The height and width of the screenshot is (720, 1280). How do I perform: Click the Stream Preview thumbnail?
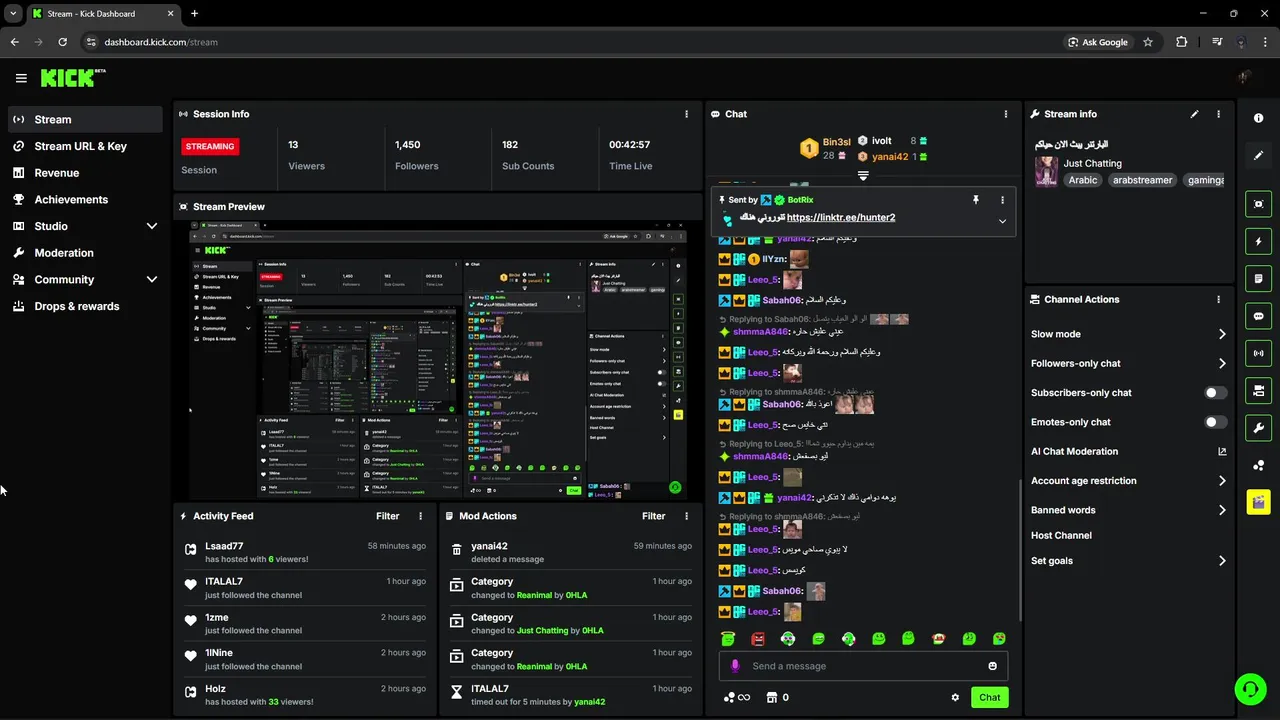coord(438,361)
